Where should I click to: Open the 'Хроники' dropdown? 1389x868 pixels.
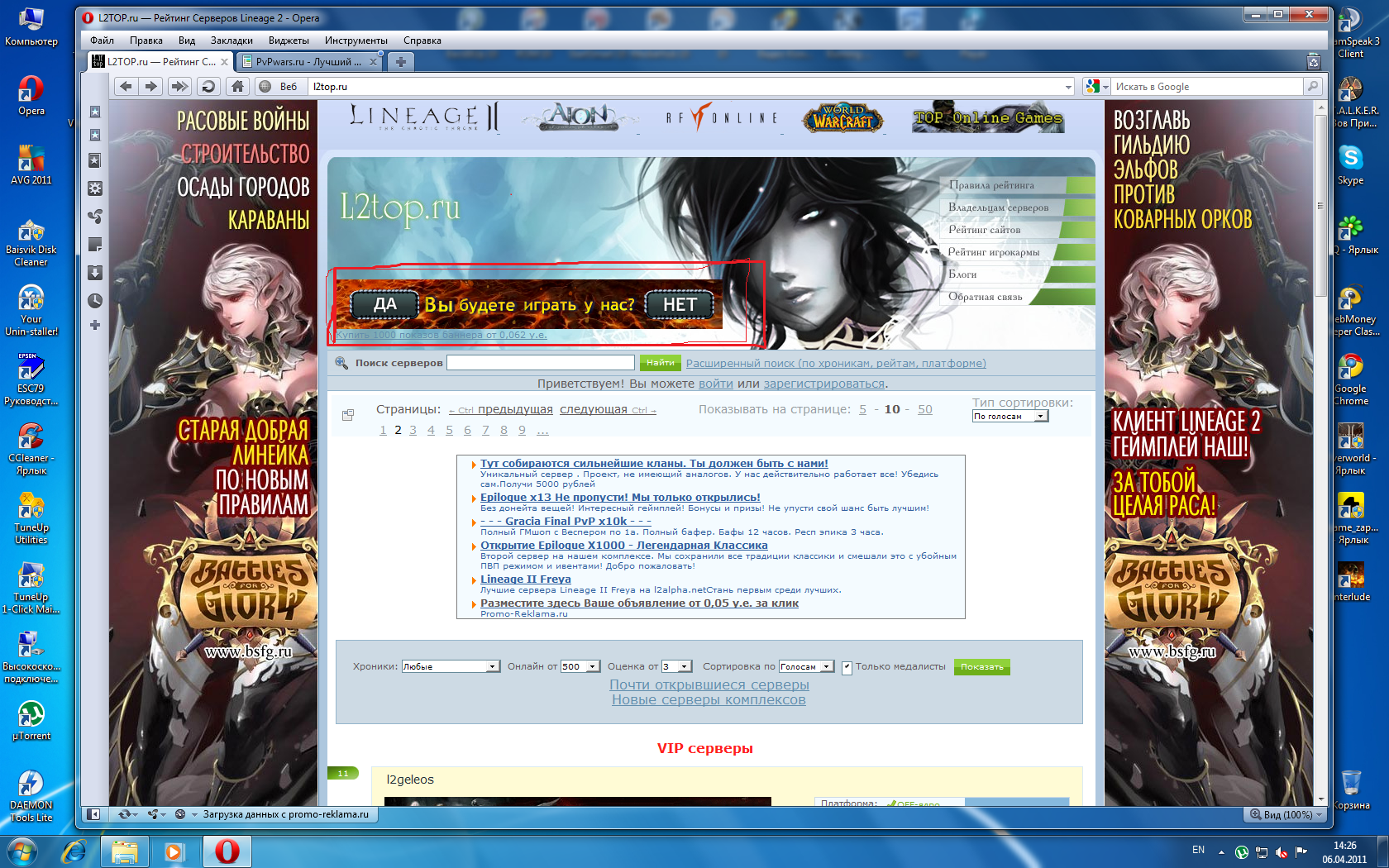(x=451, y=666)
